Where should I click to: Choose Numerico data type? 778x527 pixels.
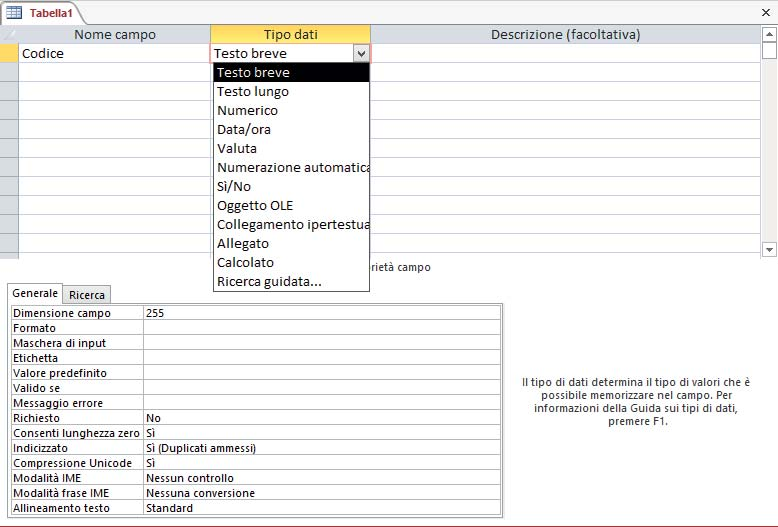point(247,111)
